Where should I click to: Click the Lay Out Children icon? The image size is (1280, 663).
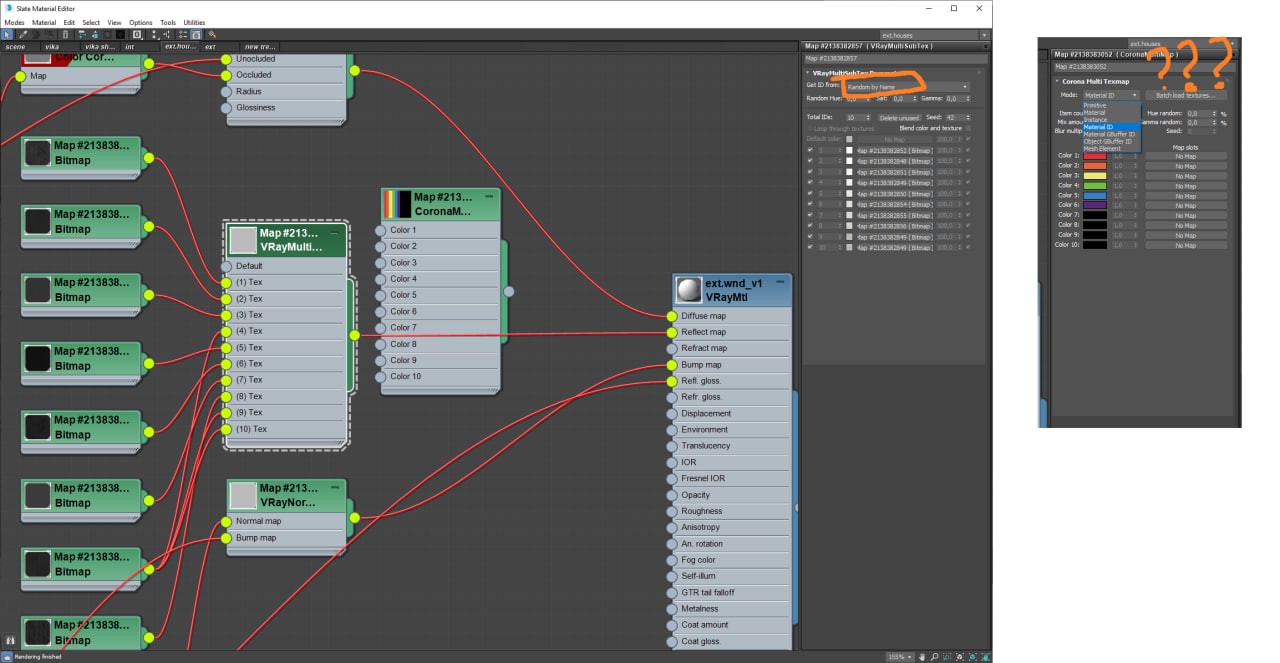click(167, 34)
